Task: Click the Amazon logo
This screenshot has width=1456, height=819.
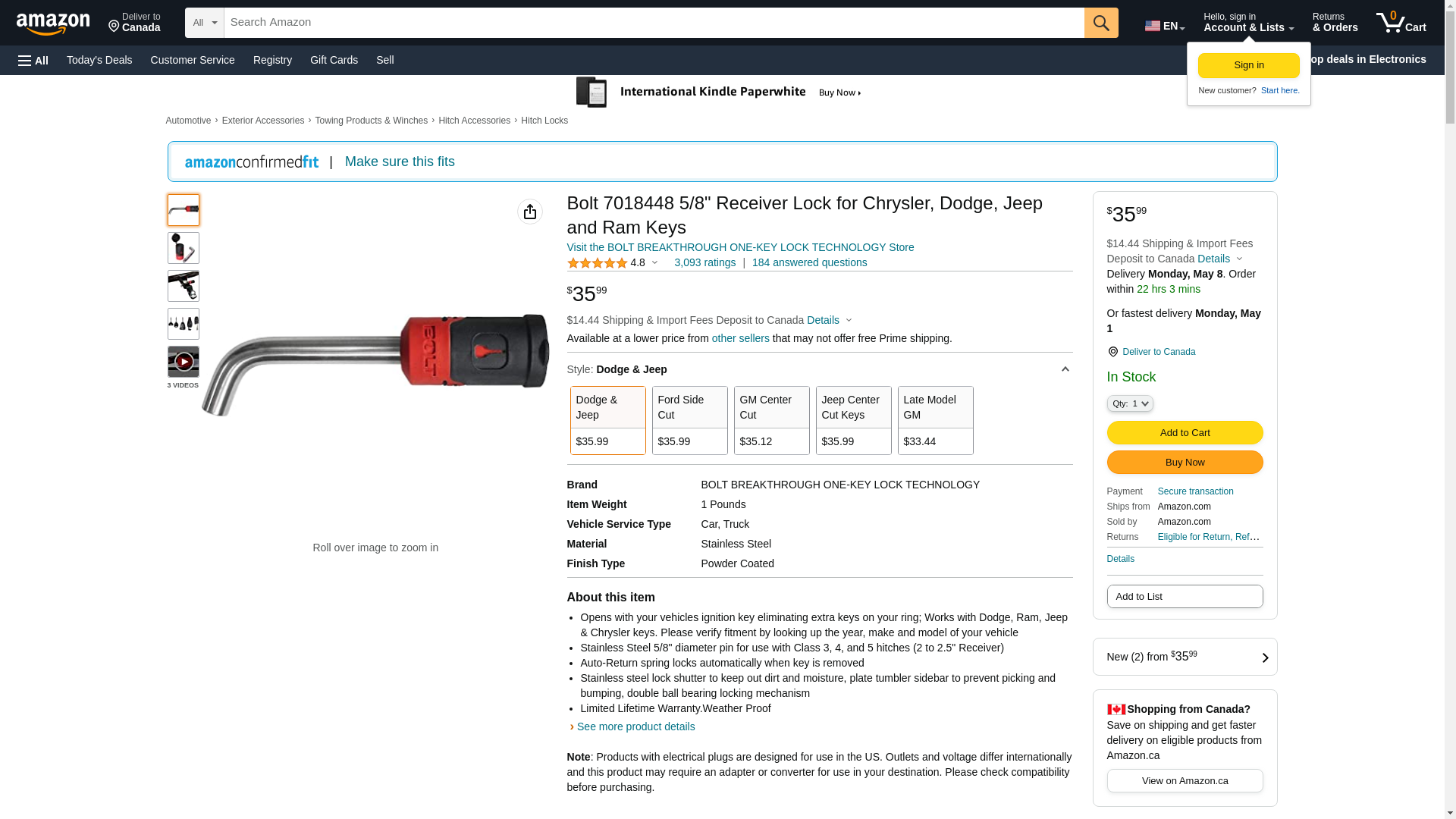Action: point(53,24)
